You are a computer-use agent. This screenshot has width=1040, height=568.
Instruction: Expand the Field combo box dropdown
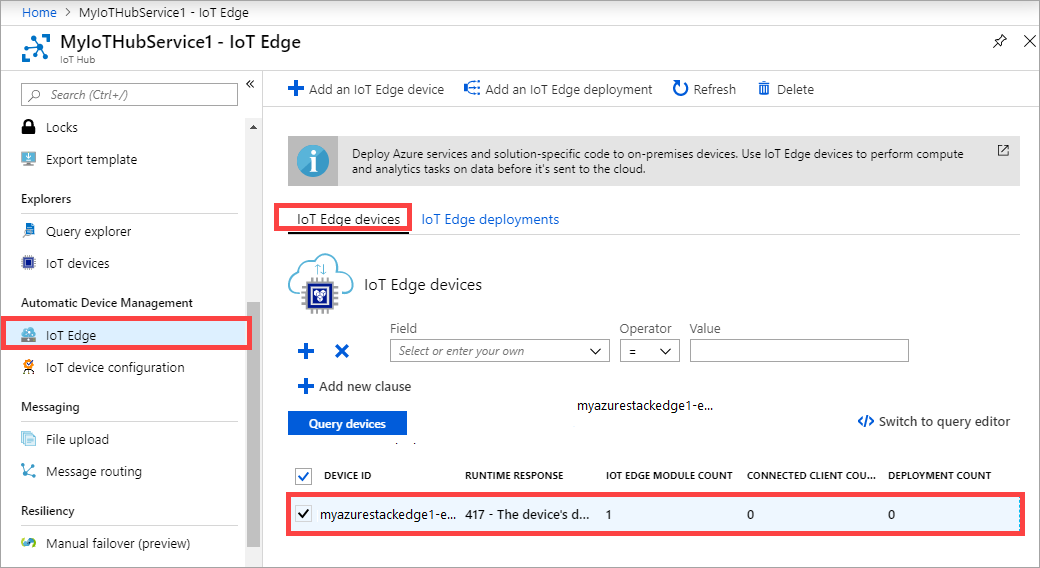pyautogui.click(x=597, y=351)
